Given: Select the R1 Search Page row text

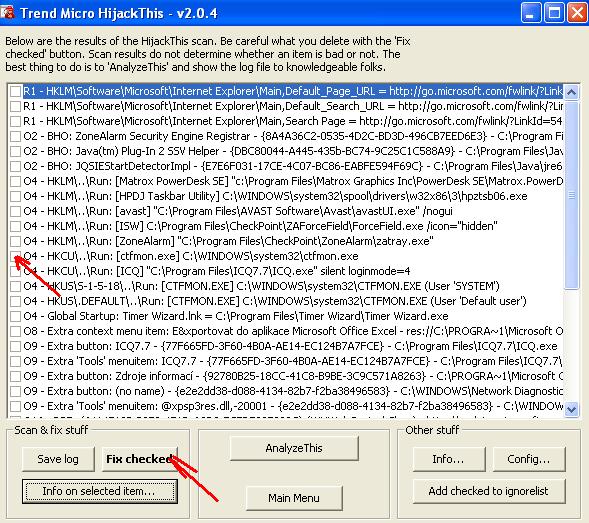Looking at the screenshot, I should pyautogui.click(x=293, y=121).
